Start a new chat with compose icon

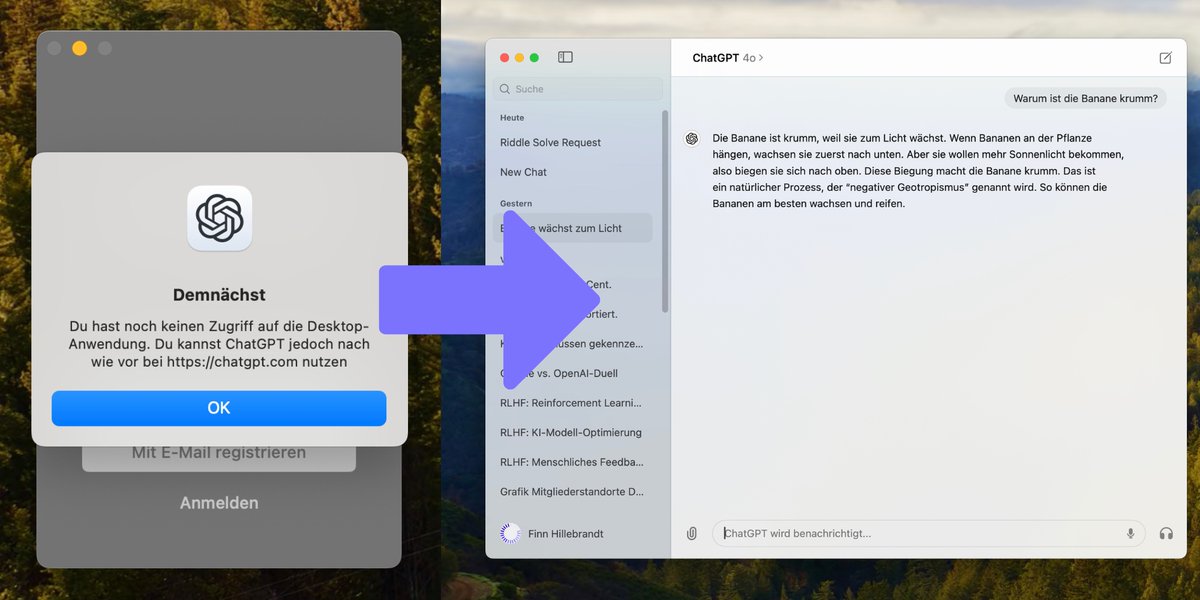coord(1165,58)
